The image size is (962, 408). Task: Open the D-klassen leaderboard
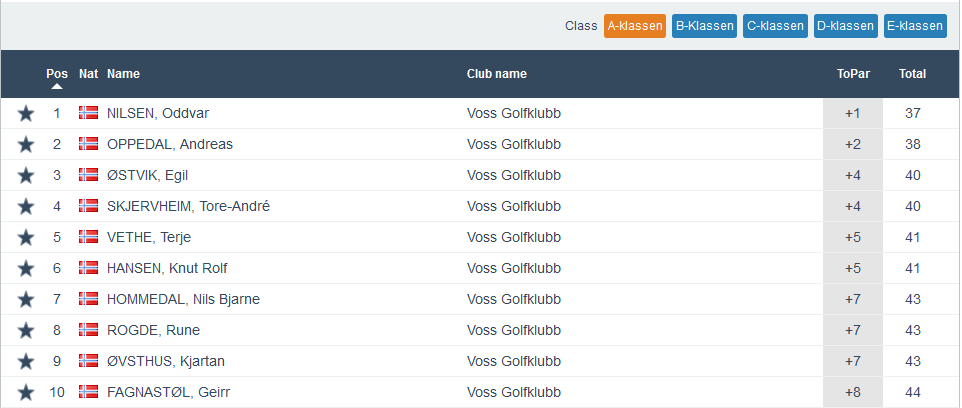point(845,26)
